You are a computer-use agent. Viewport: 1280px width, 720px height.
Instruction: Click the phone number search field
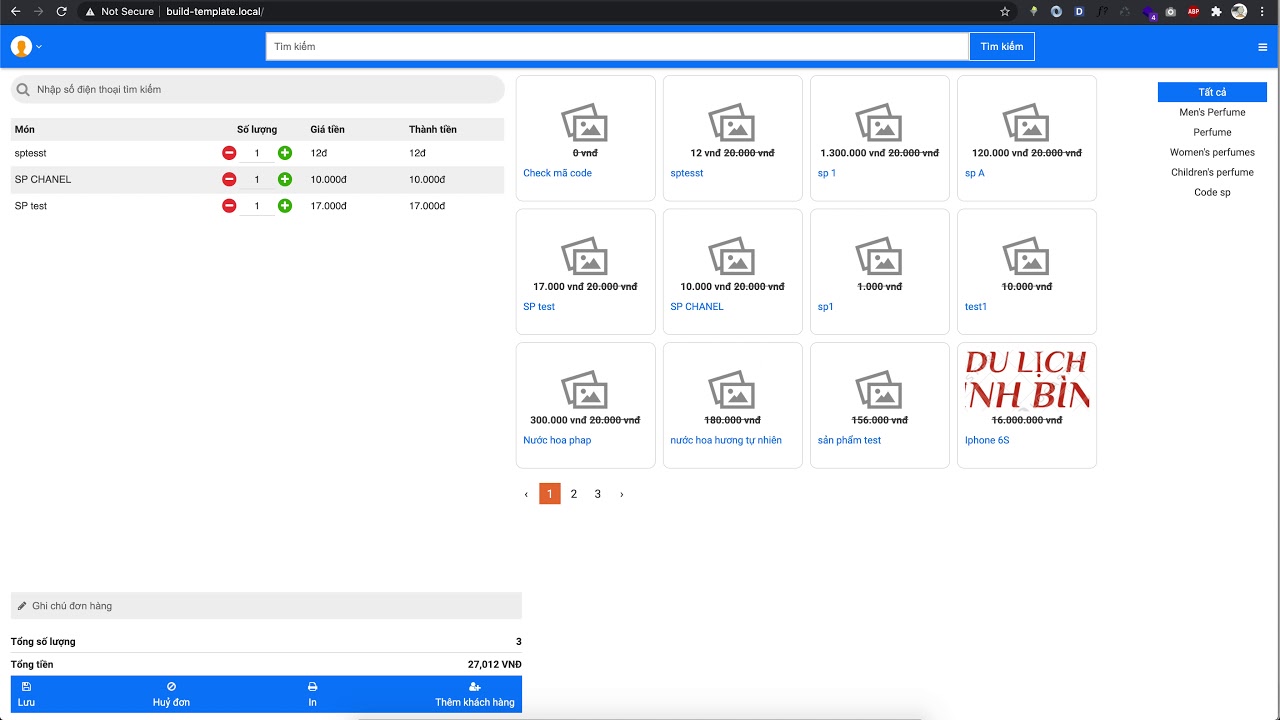point(257,90)
